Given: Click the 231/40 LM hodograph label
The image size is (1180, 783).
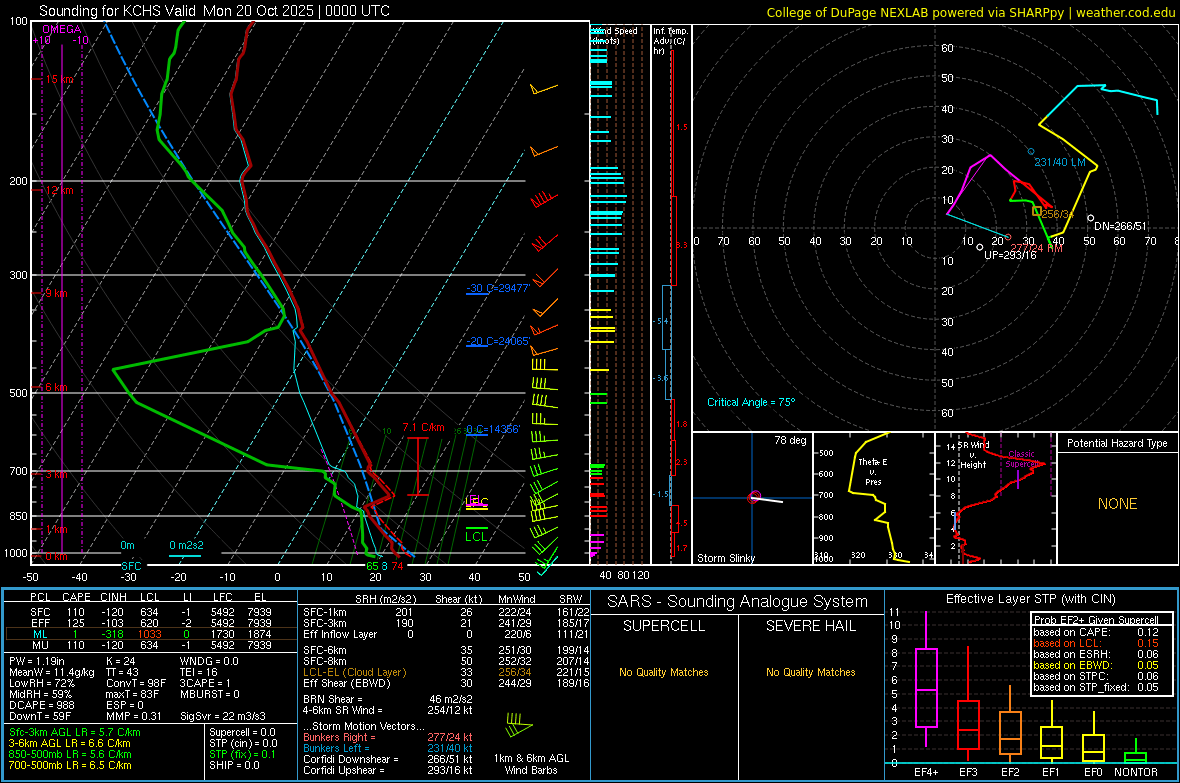Looking at the screenshot, I should click(1060, 162).
